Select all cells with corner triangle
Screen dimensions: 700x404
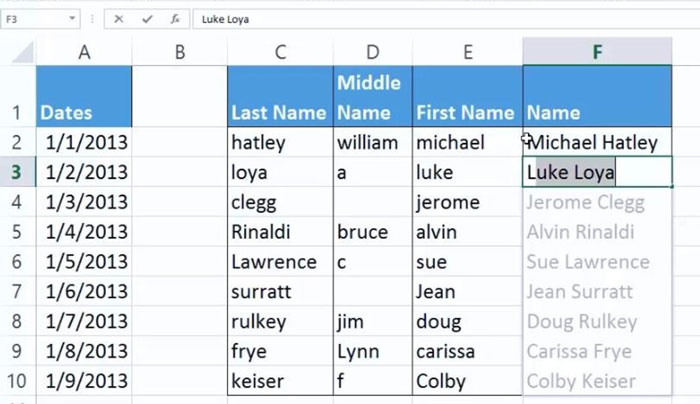coord(22,52)
